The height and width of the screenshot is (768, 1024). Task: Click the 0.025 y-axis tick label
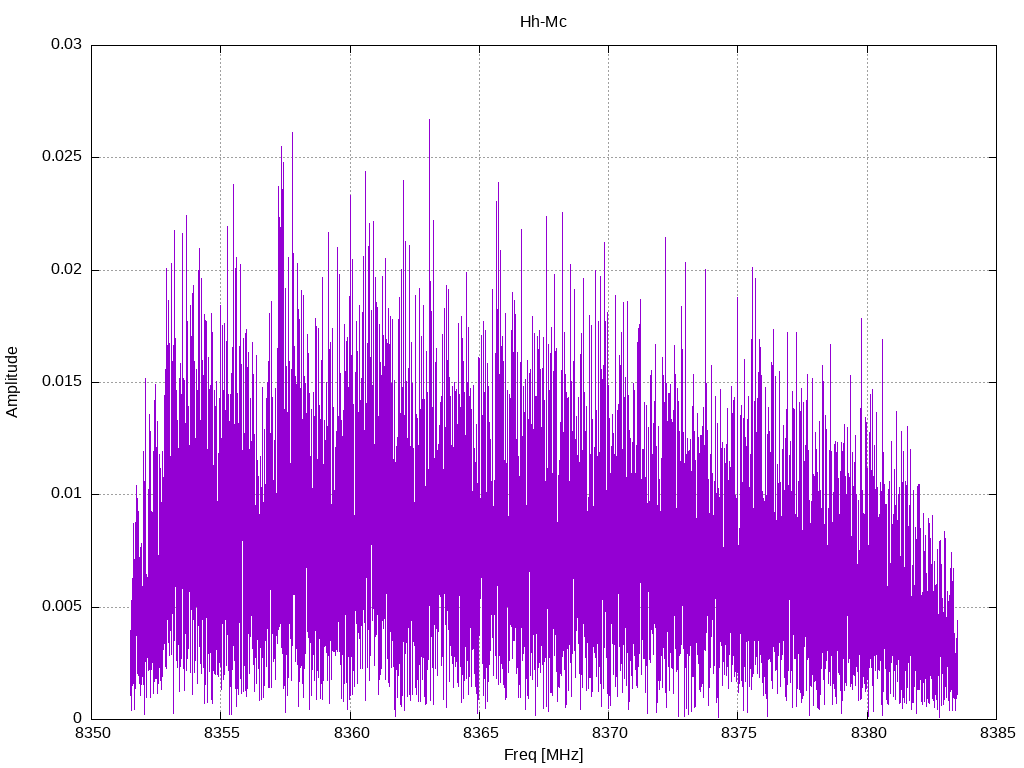tap(62, 157)
